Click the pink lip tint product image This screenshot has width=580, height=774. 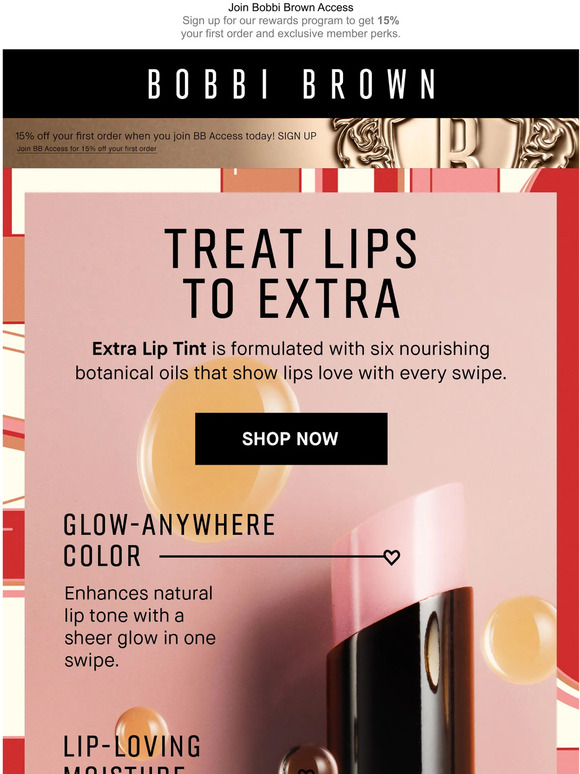(x=401, y=629)
